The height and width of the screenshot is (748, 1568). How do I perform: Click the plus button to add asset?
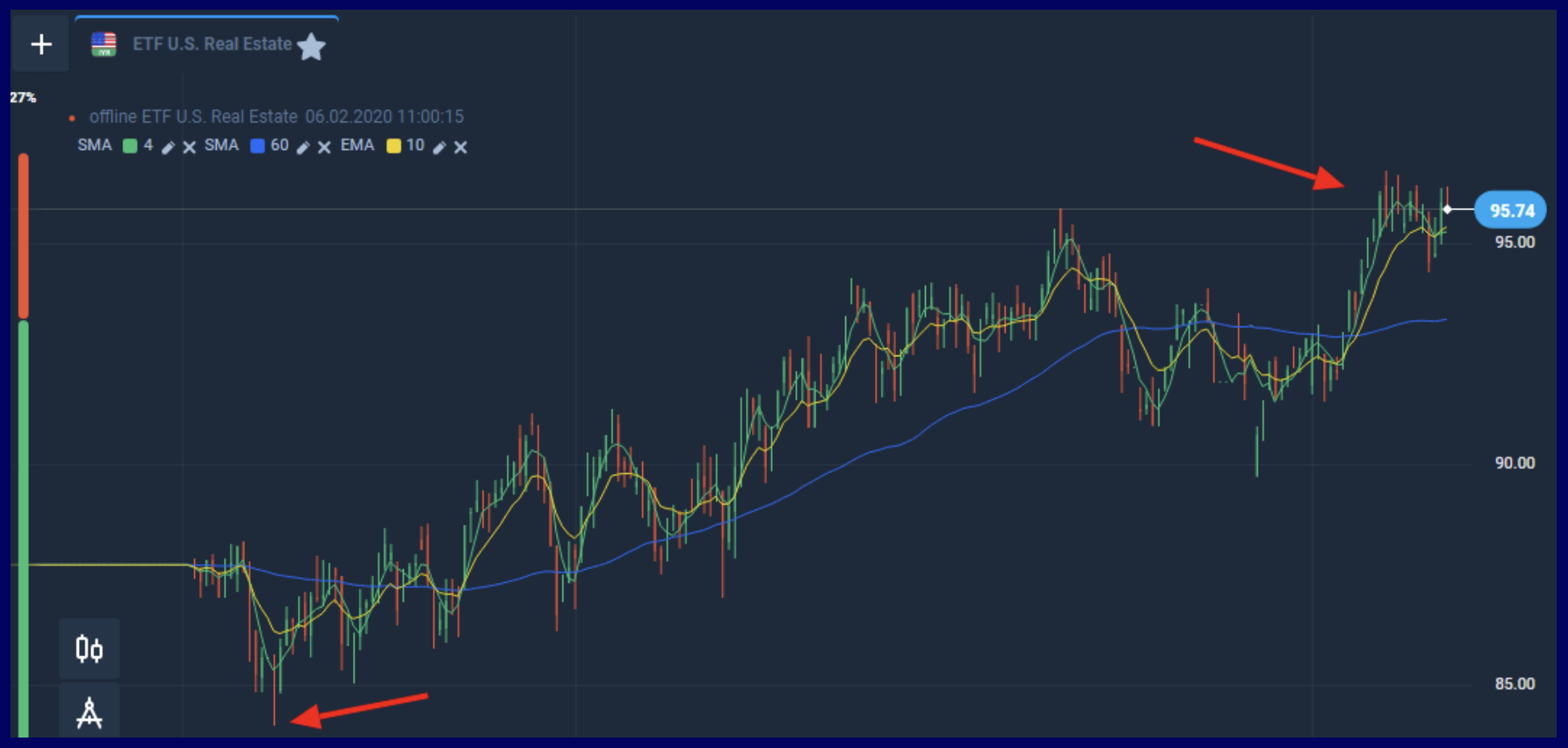(41, 44)
